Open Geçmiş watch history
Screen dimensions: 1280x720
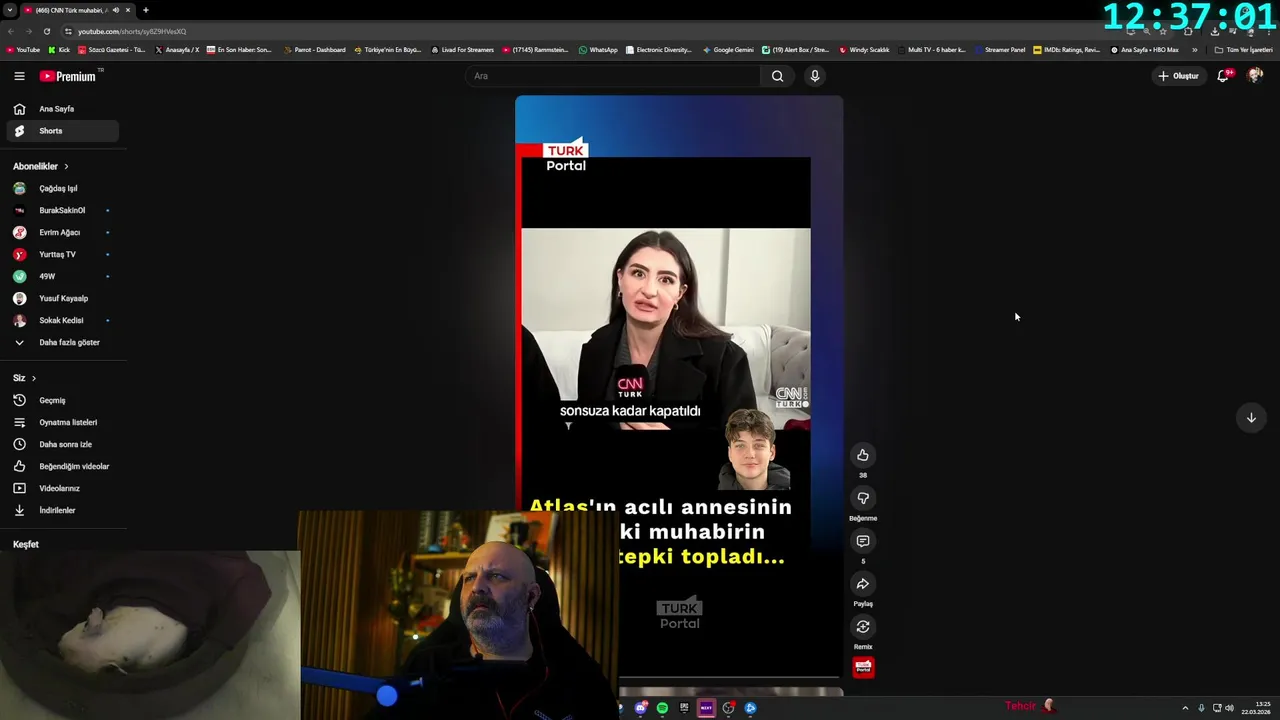[x=63, y=400]
